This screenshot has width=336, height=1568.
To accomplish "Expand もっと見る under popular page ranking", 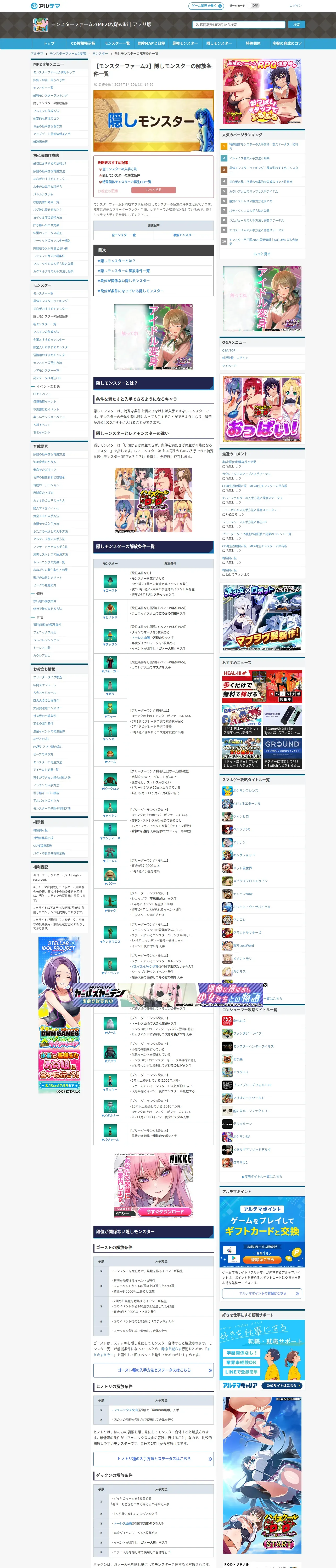I will click(262, 254).
